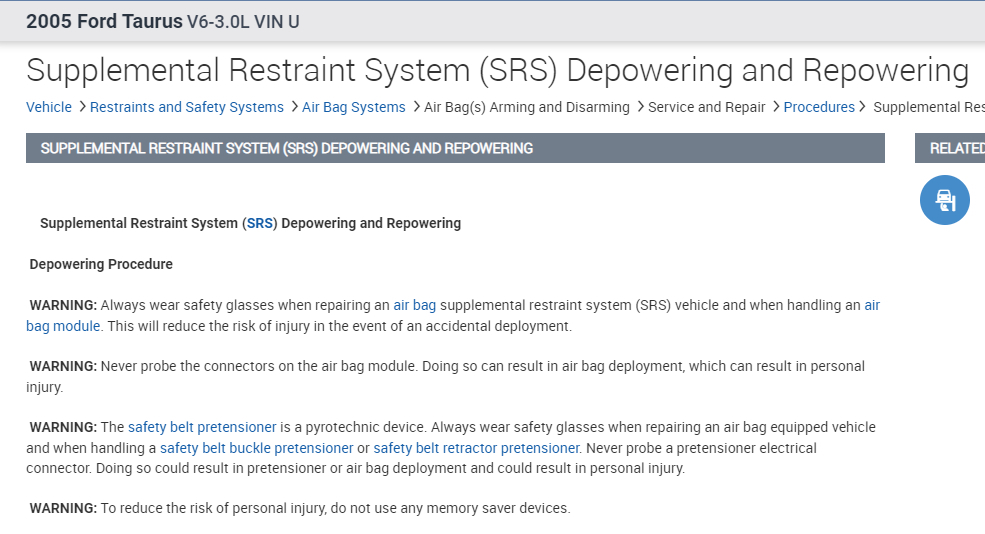This screenshot has height=534, width=985.
Task: Click the cut-off Supplemental Res breadcrumb text
Action: click(929, 107)
